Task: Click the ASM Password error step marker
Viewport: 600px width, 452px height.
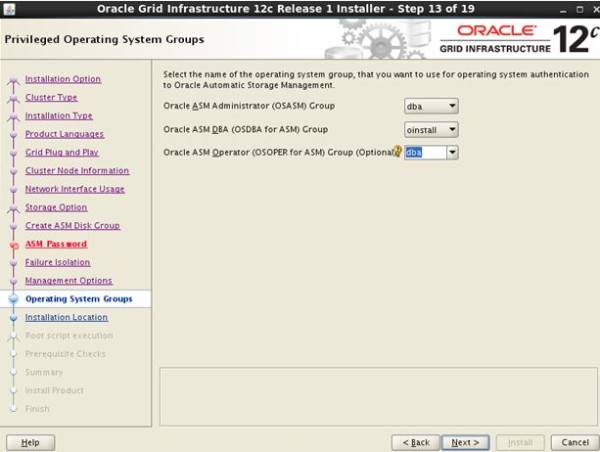Action: (x=14, y=246)
